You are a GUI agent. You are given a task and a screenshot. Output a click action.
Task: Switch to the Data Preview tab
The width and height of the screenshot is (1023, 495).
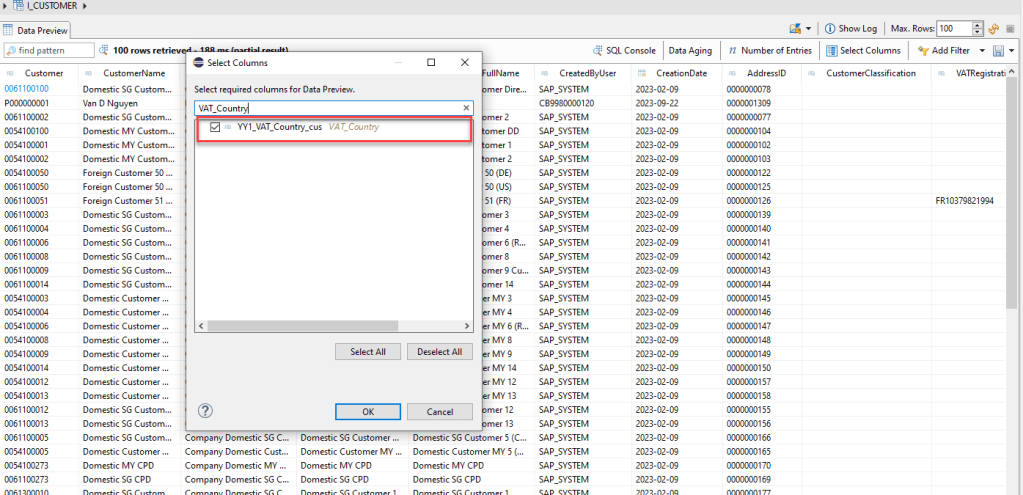click(x=40, y=30)
